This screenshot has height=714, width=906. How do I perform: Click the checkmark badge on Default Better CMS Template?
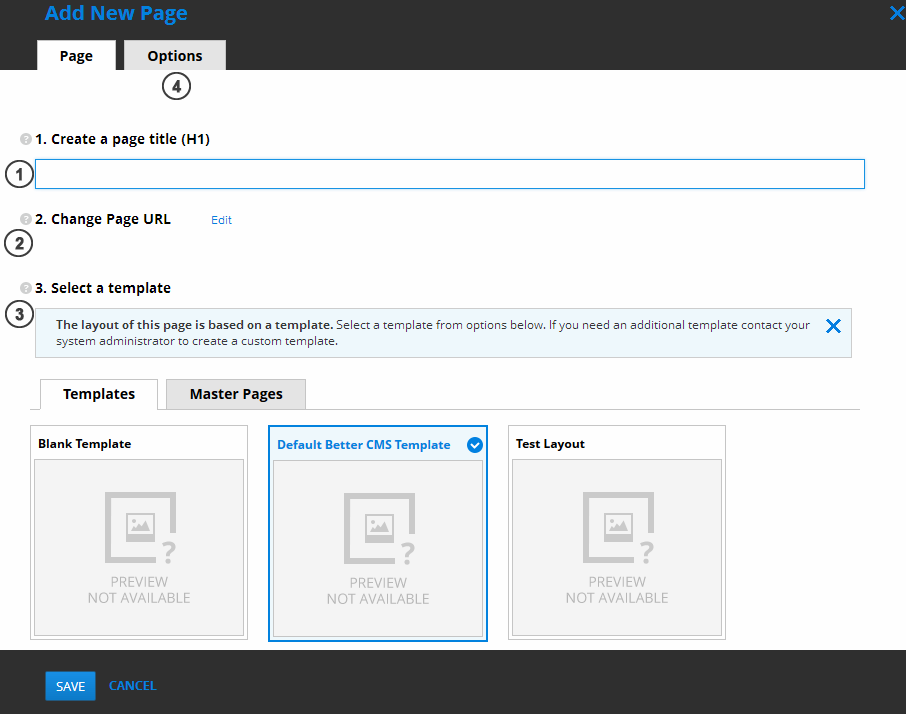[x=474, y=444]
